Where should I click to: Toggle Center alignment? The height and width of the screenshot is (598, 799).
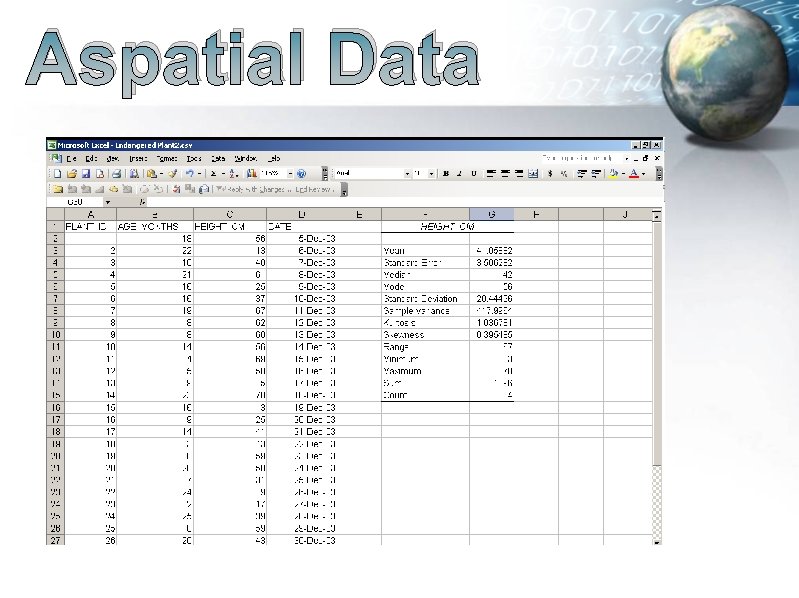[x=505, y=174]
